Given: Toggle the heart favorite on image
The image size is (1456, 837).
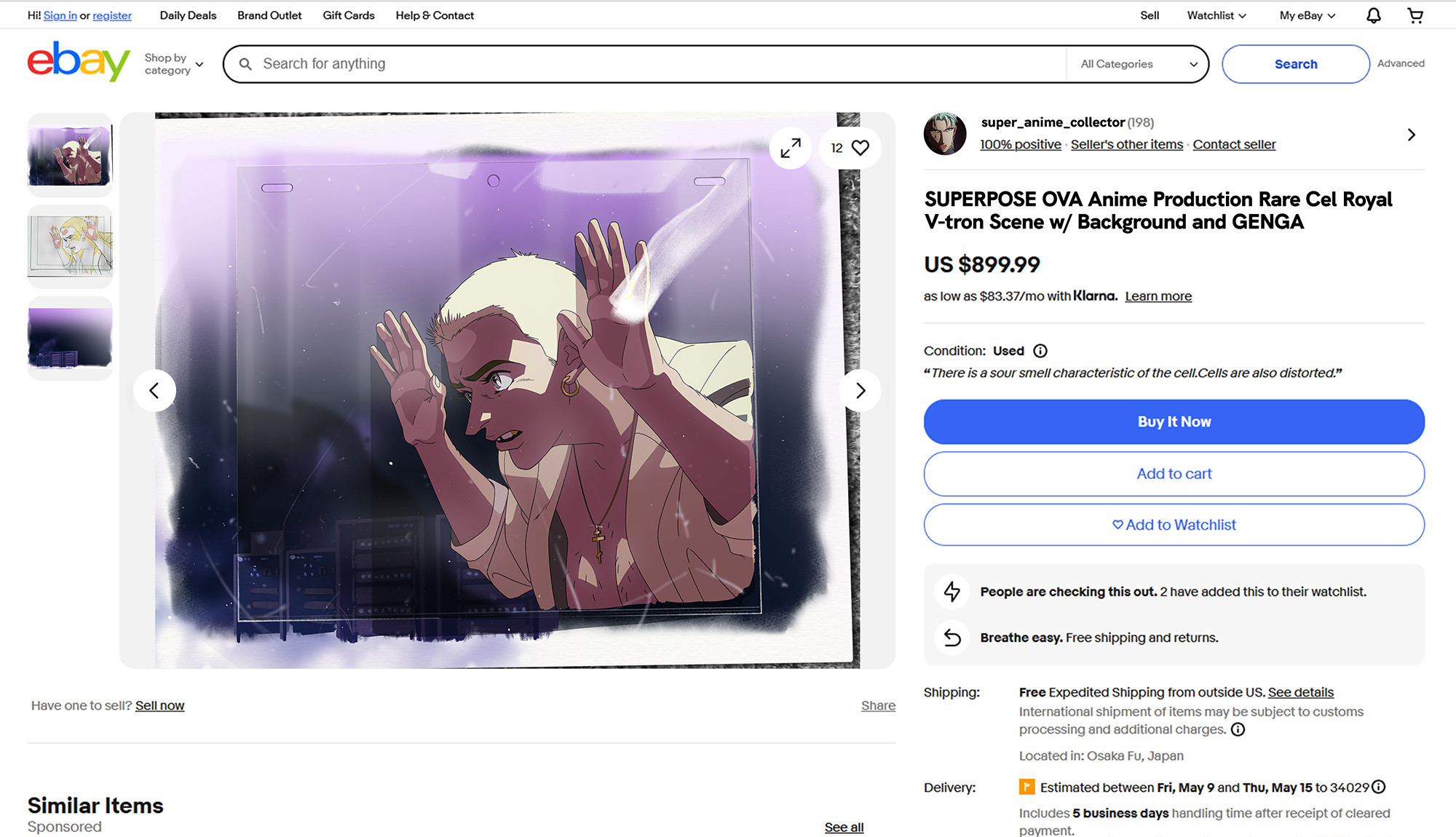Looking at the screenshot, I should tap(860, 148).
